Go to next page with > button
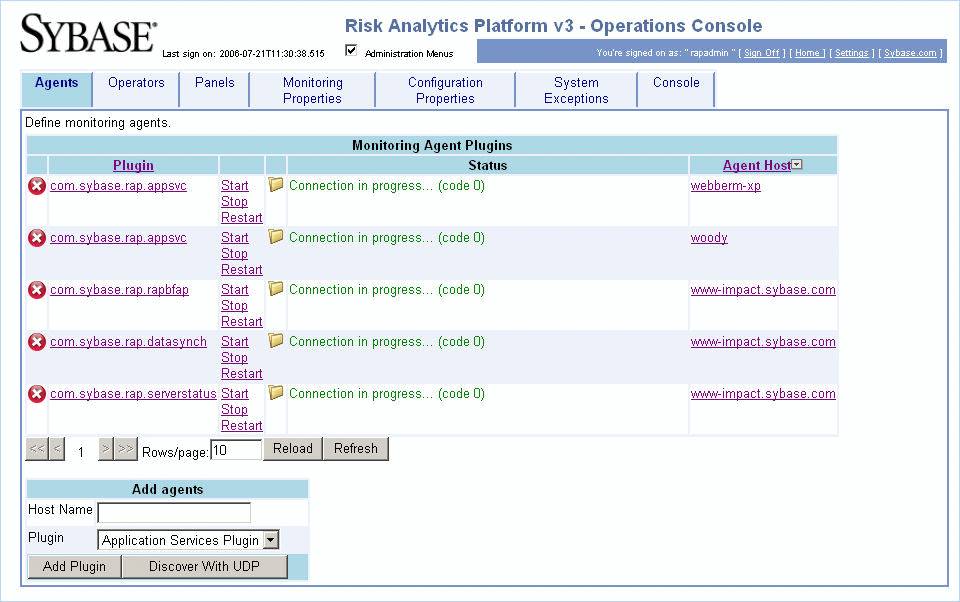The height and width of the screenshot is (602, 960). (106, 449)
